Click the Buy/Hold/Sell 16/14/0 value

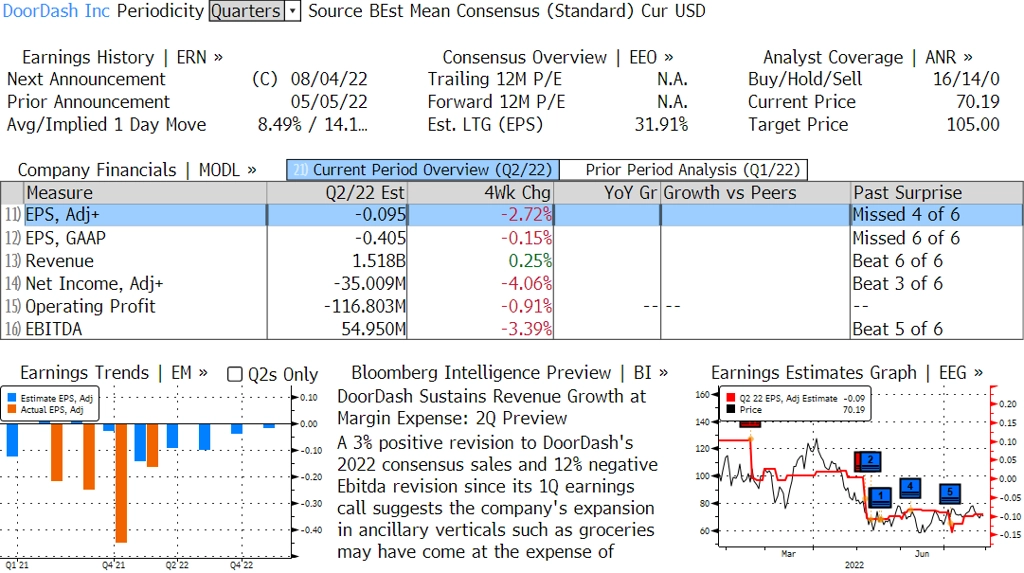(966, 79)
